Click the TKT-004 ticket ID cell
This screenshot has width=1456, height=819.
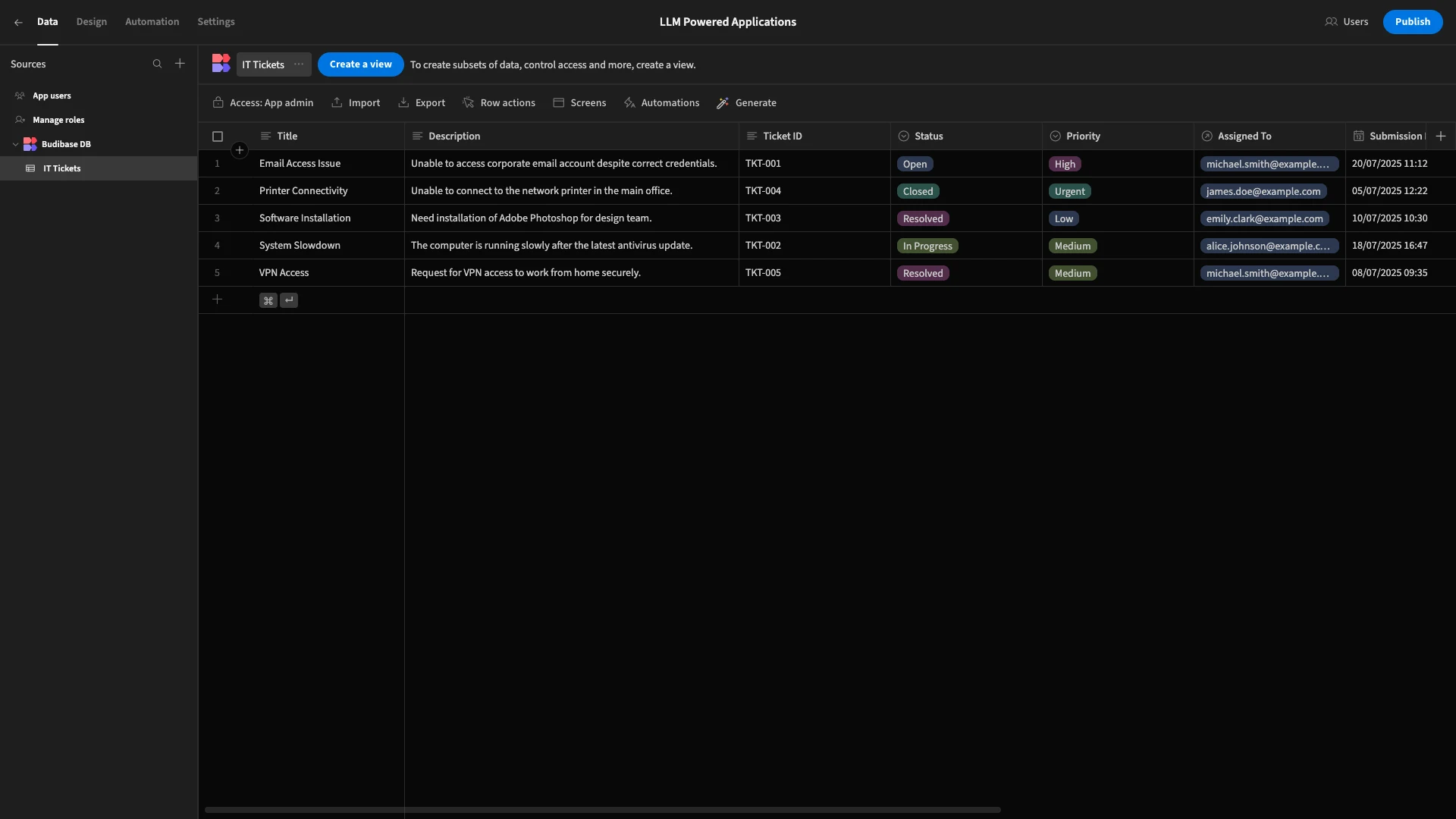[814, 191]
